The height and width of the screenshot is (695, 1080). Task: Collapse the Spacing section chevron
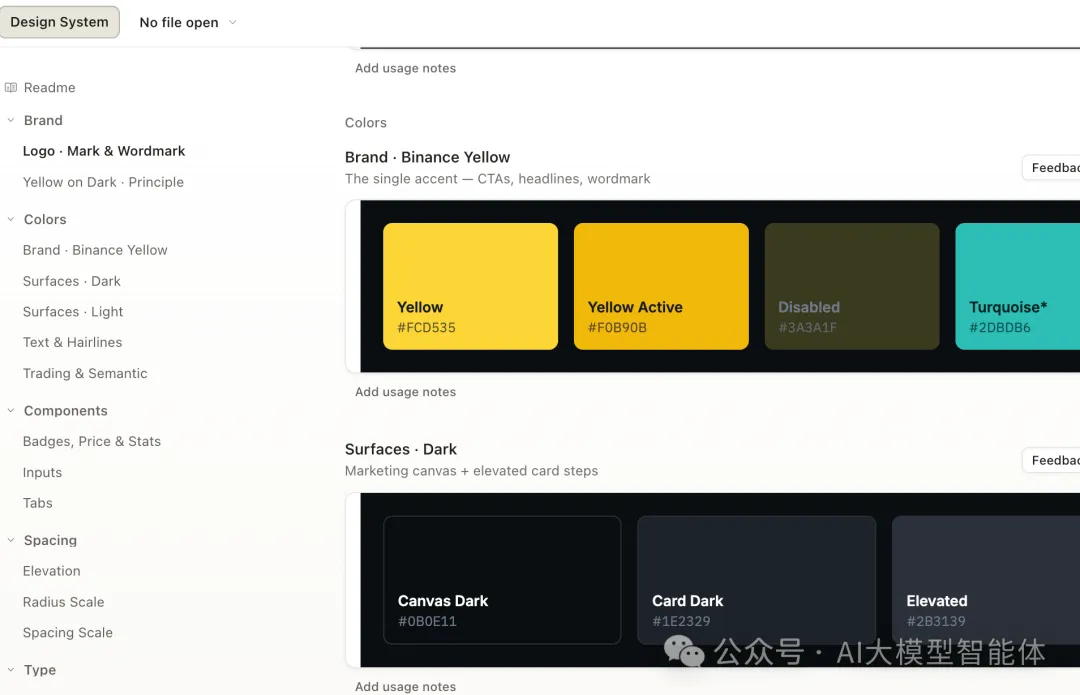coord(10,540)
